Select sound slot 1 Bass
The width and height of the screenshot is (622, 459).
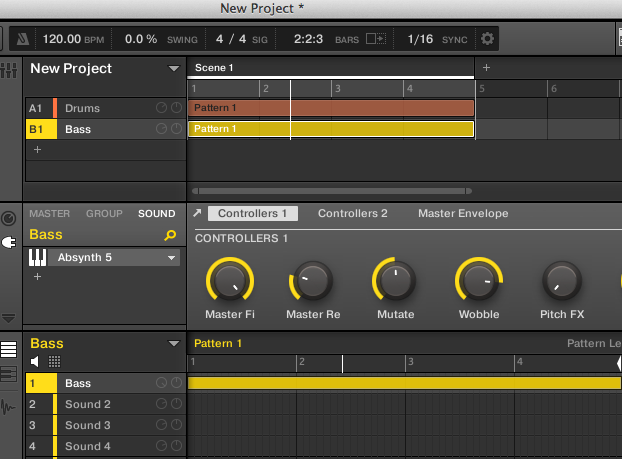[106, 383]
